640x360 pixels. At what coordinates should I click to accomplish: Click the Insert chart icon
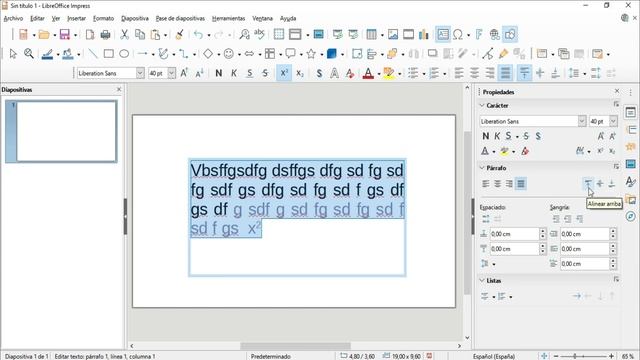(x=424, y=35)
